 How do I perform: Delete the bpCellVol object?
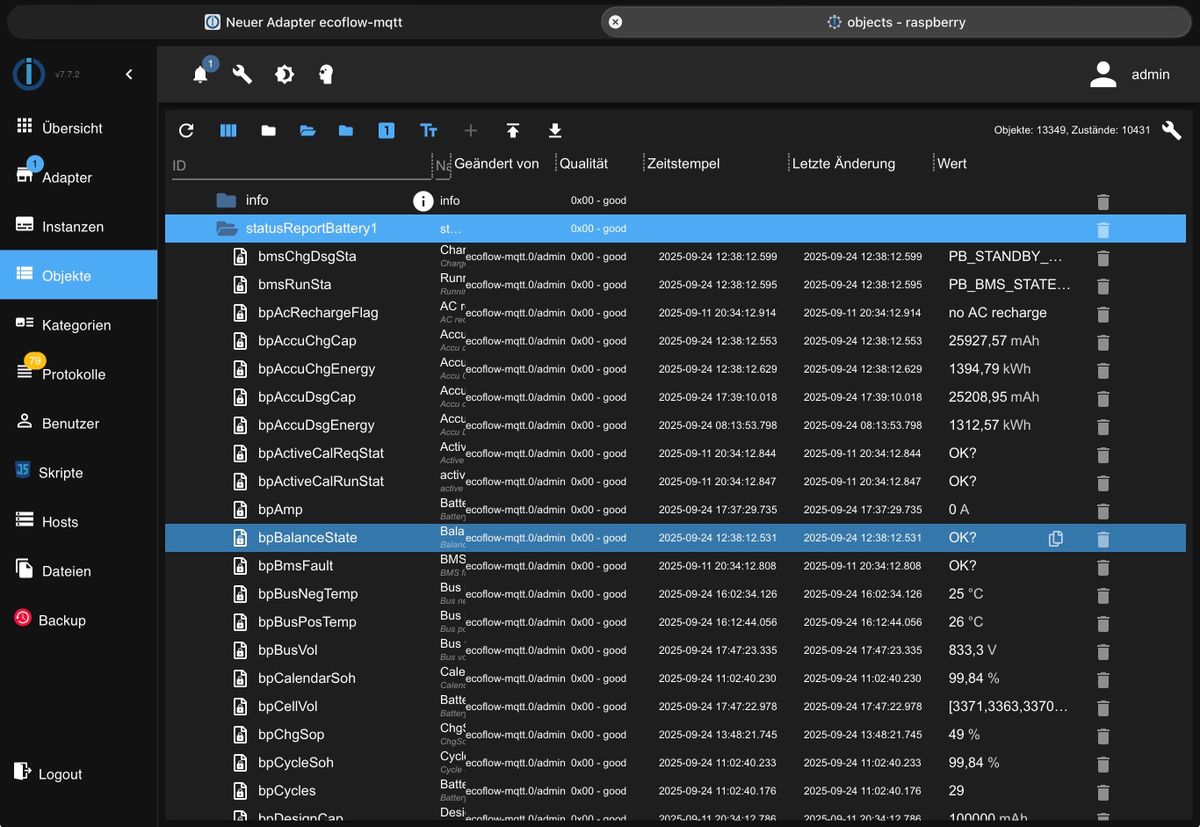point(1103,707)
